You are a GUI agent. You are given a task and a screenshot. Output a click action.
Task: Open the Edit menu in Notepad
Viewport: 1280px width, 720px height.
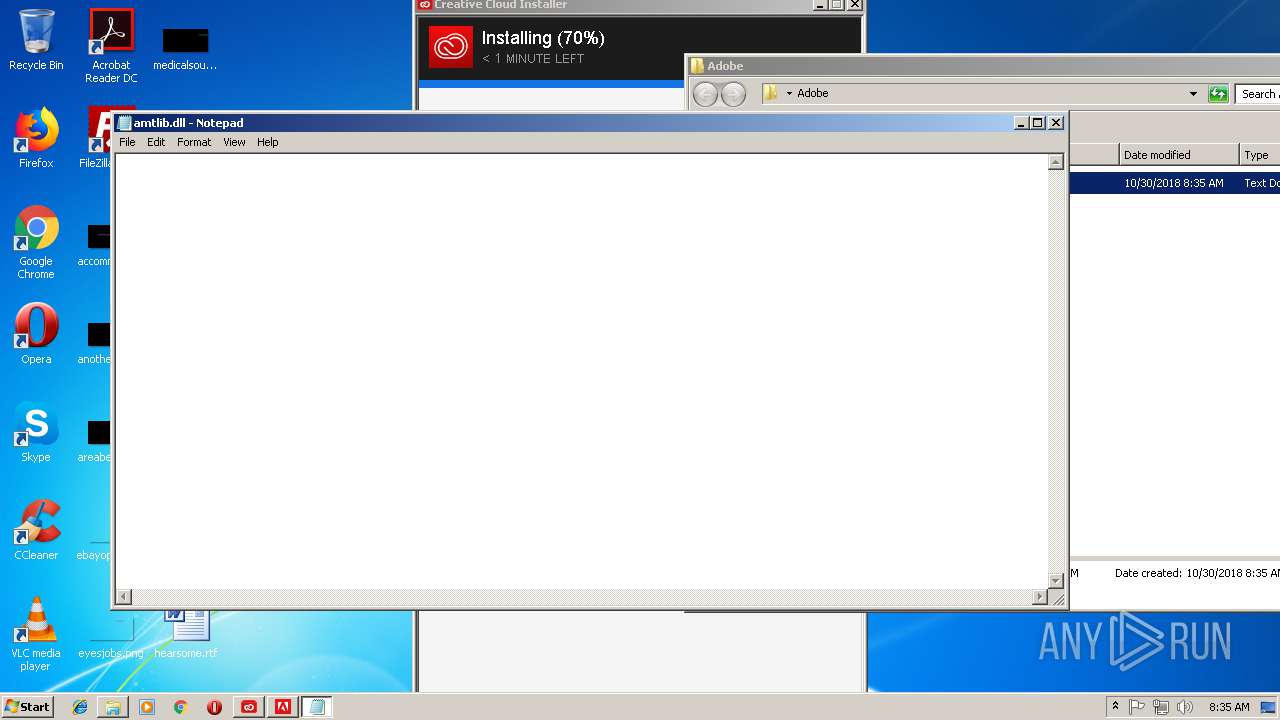tap(156, 142)
